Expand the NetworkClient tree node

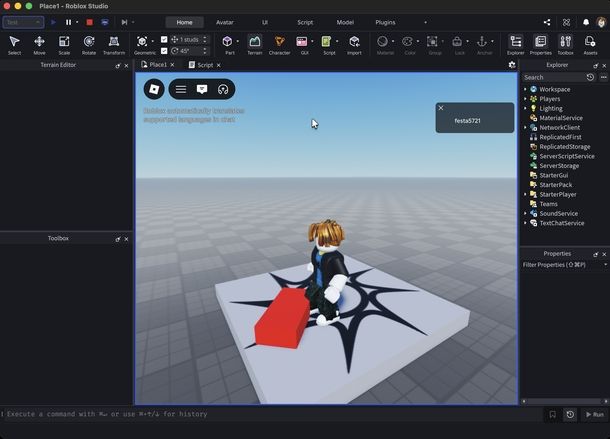click(x=525, y=127)
